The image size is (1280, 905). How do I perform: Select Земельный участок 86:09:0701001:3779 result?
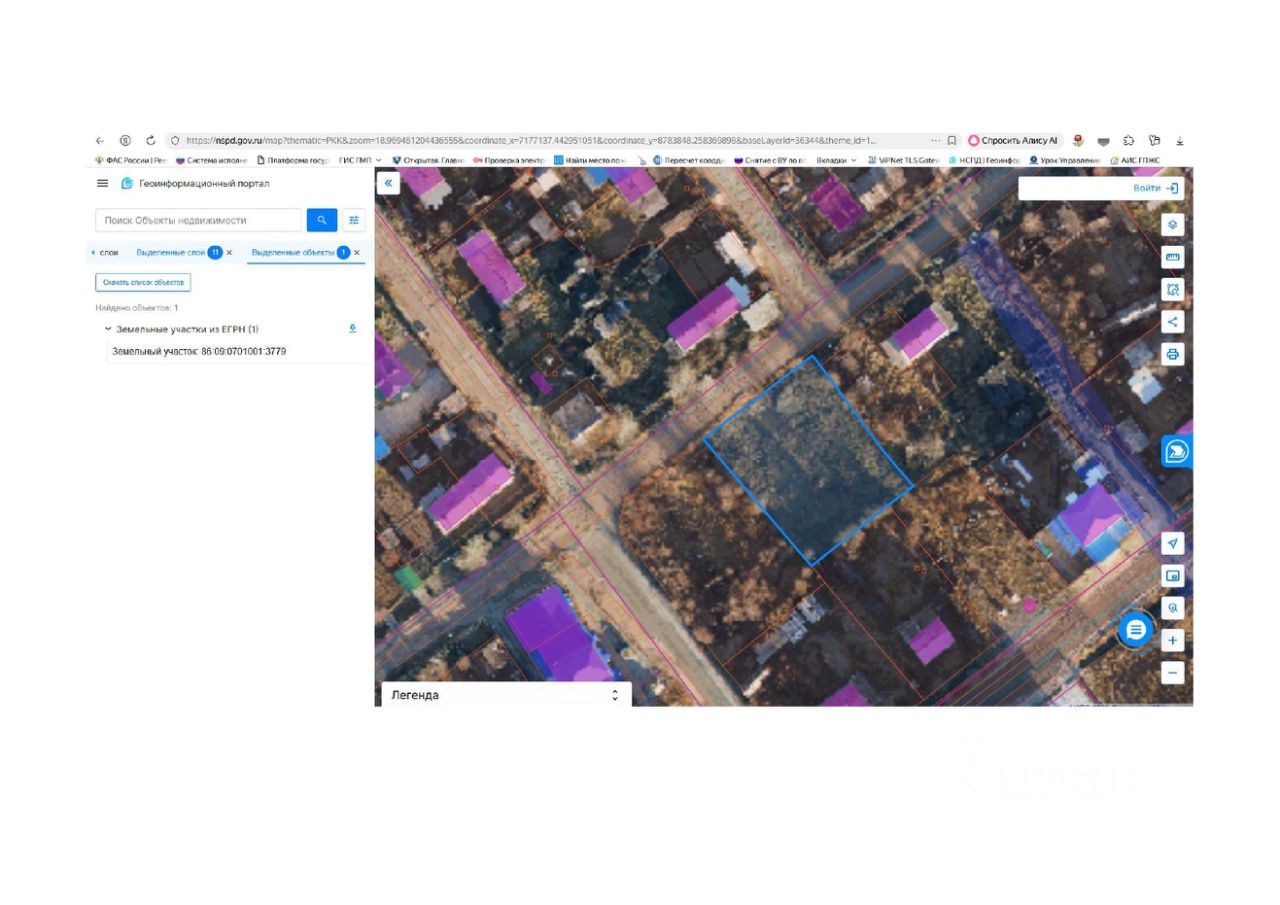tap(199, 352)
